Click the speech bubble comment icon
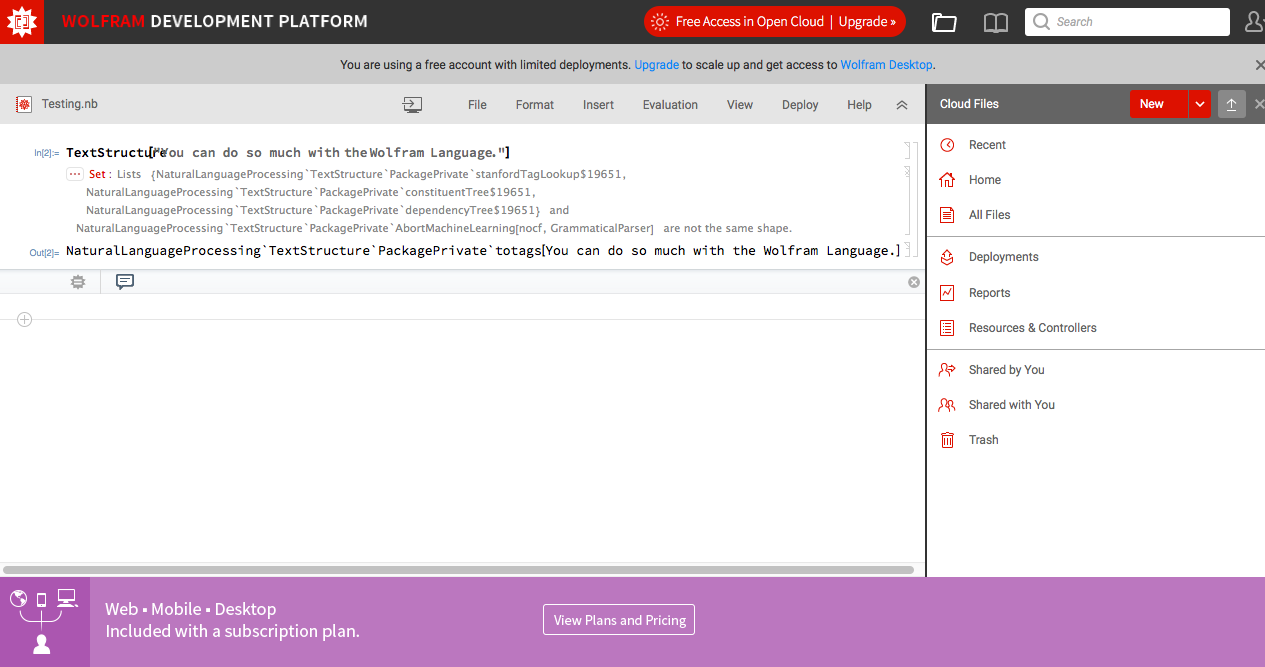 click(125, 282)
